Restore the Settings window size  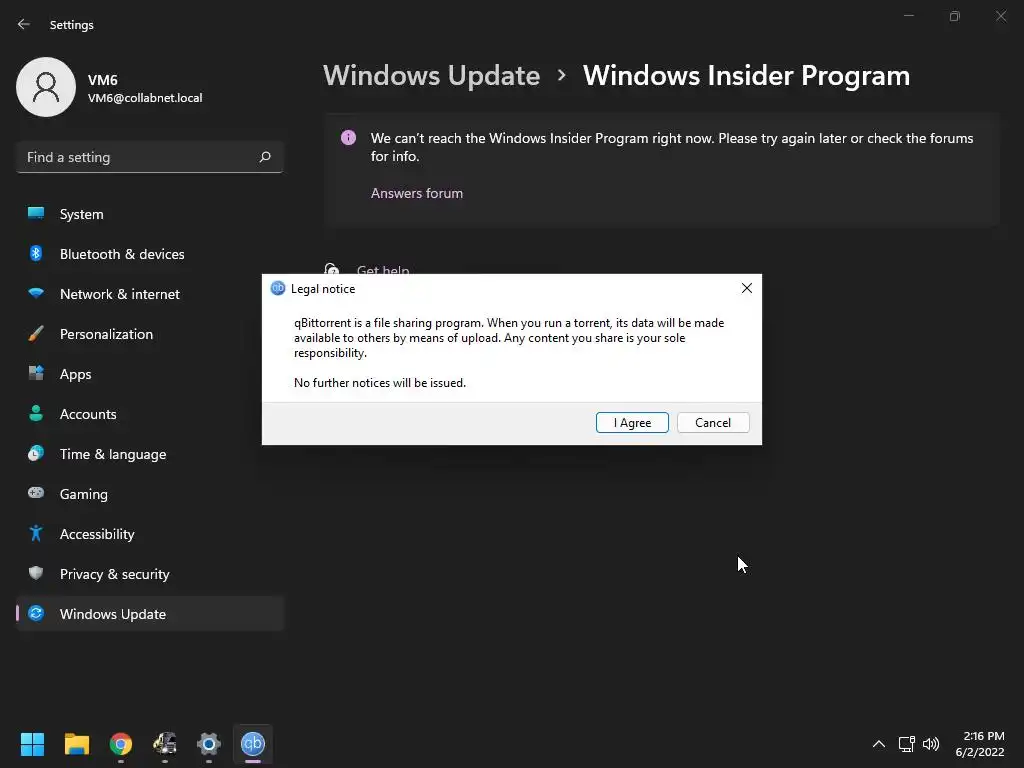[955, 16]
